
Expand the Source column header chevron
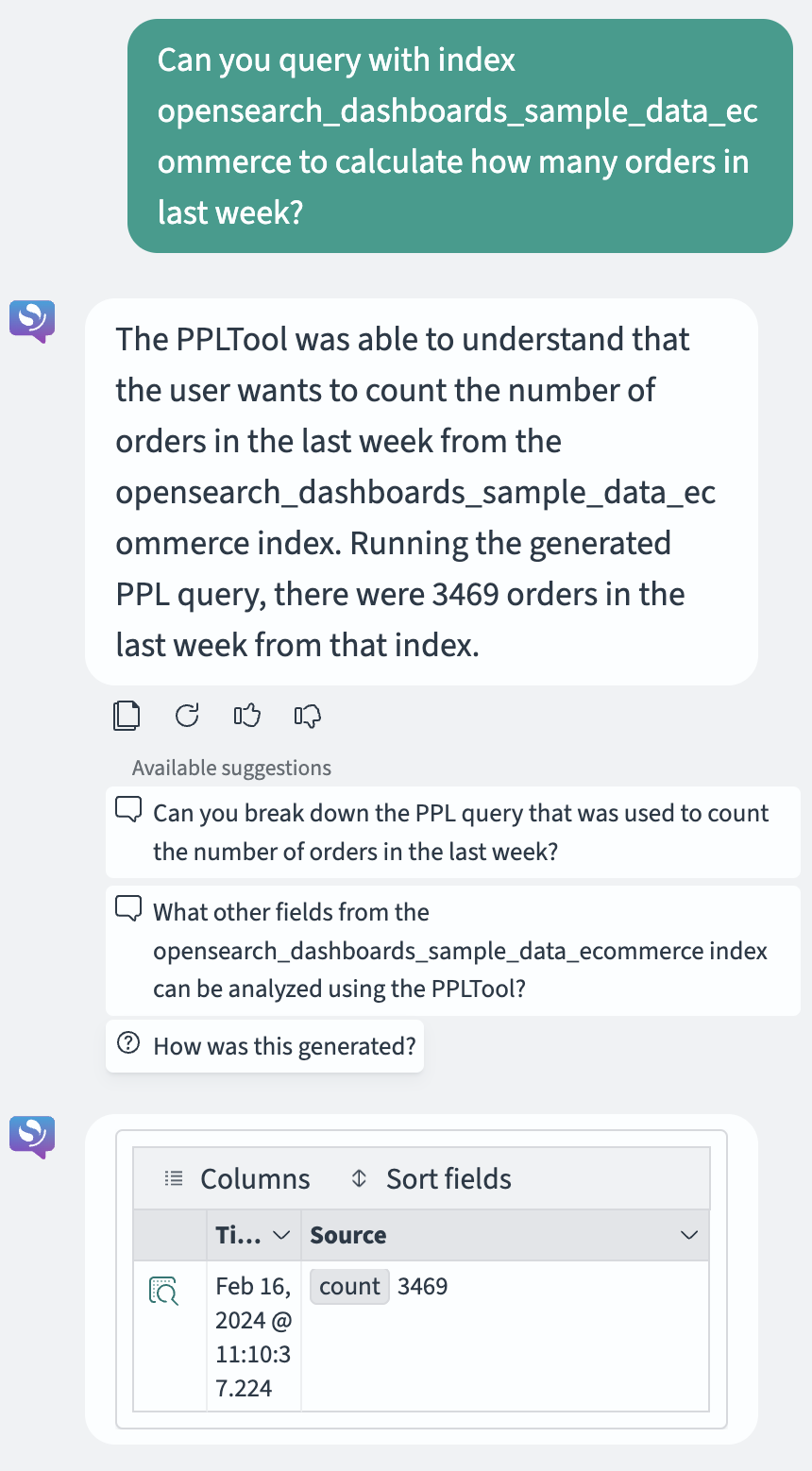click(689, 1235)
